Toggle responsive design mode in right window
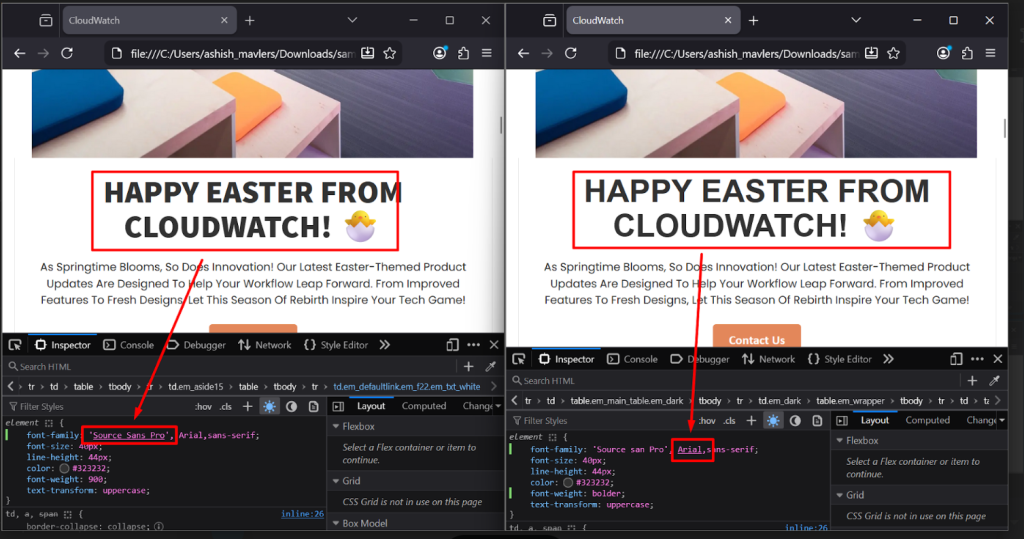Viewport: 1024px width, 539px height. pos(956,359)
